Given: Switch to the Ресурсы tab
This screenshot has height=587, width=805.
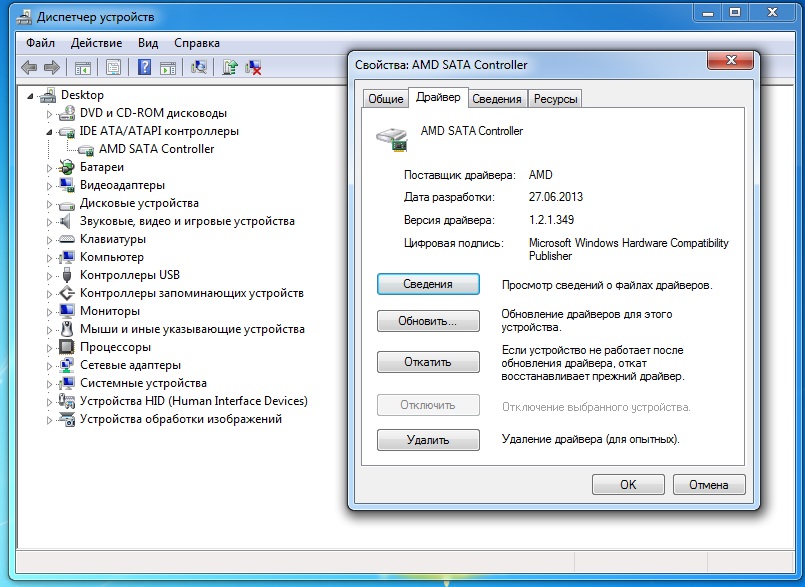Looking at the screenshot, I should (x=555, y=99).
